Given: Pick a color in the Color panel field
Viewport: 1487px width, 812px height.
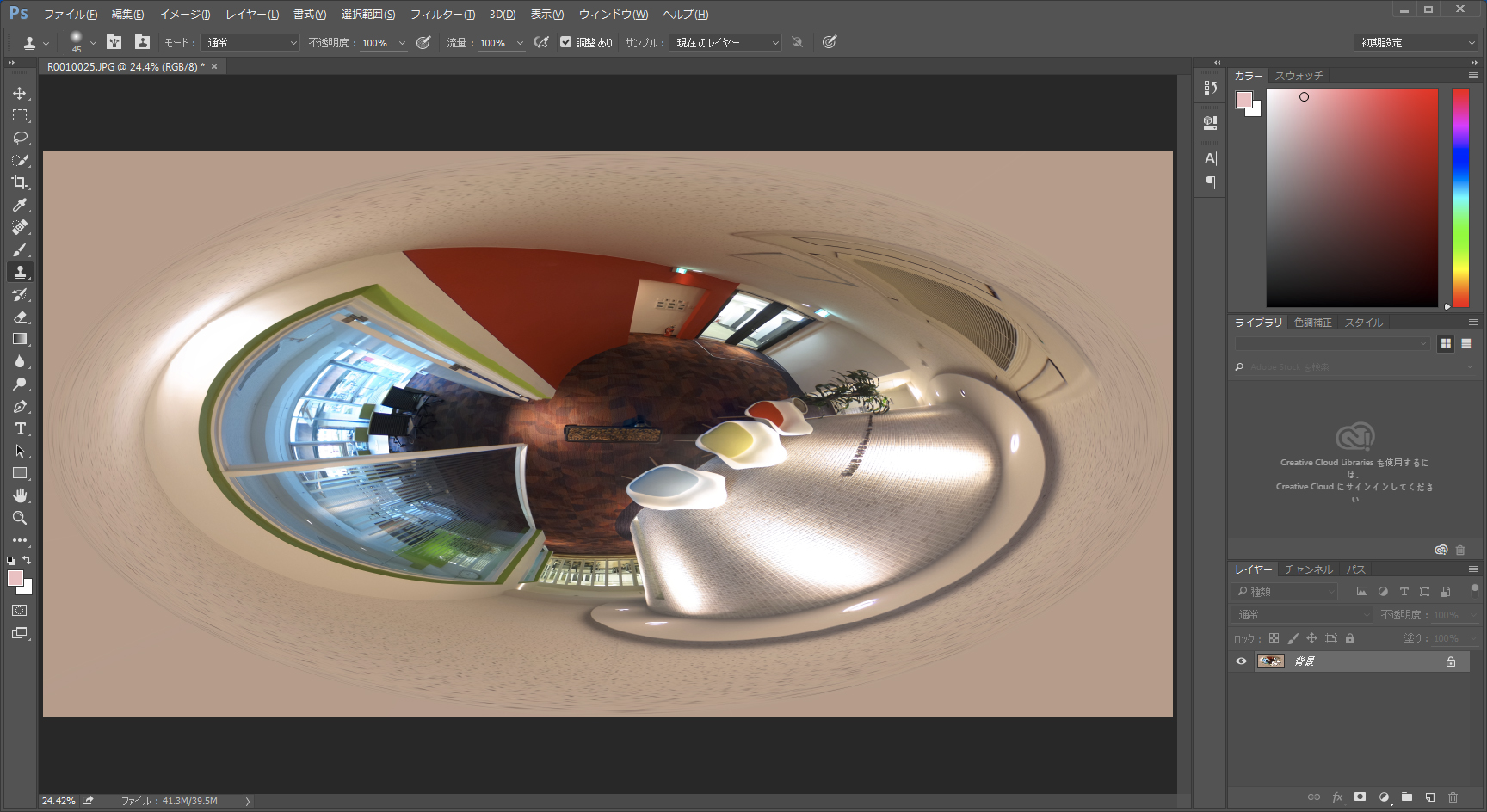Looking at the screenshot, I should 1352,198.
